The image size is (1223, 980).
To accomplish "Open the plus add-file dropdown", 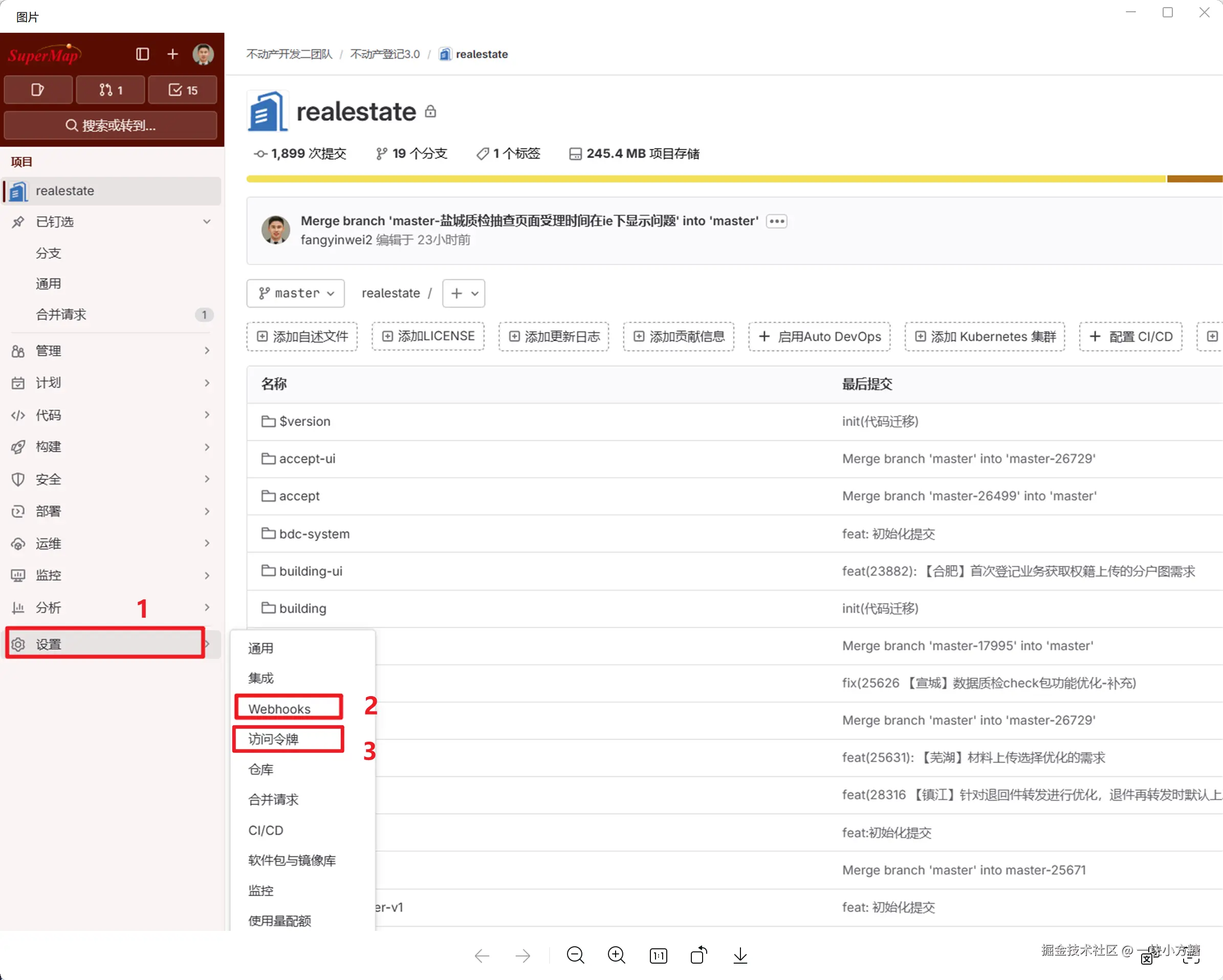I will [x=464, y=293].
